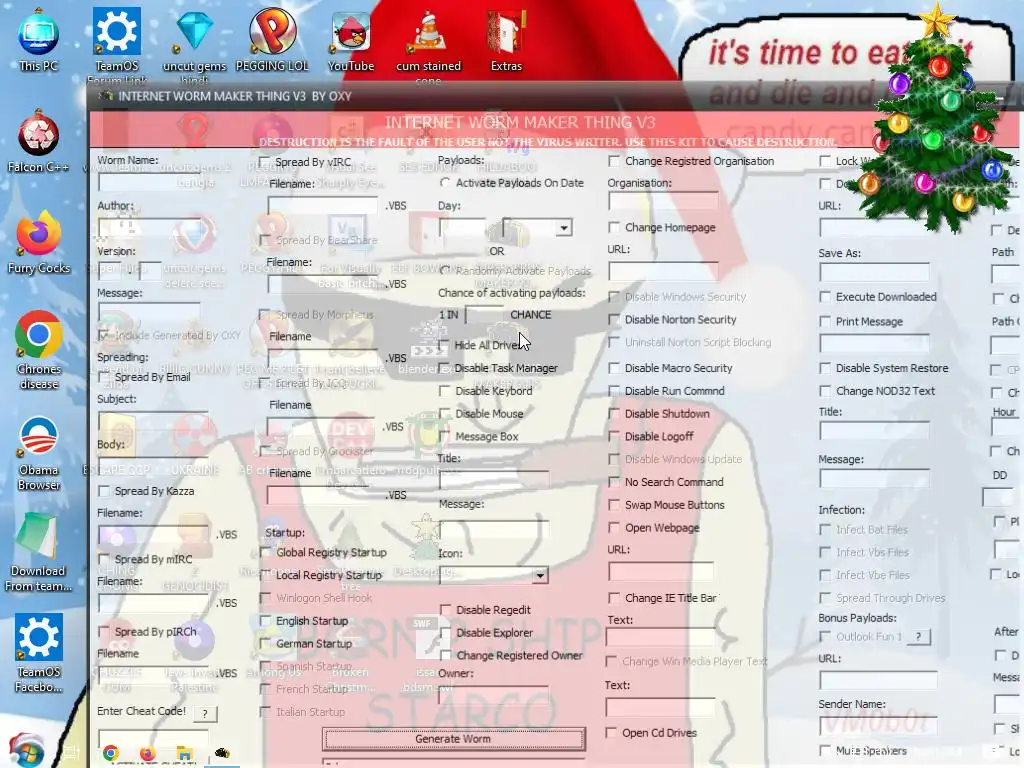Check Disable Logoff option
1024x768 pixels.
[x=613, y=436]
